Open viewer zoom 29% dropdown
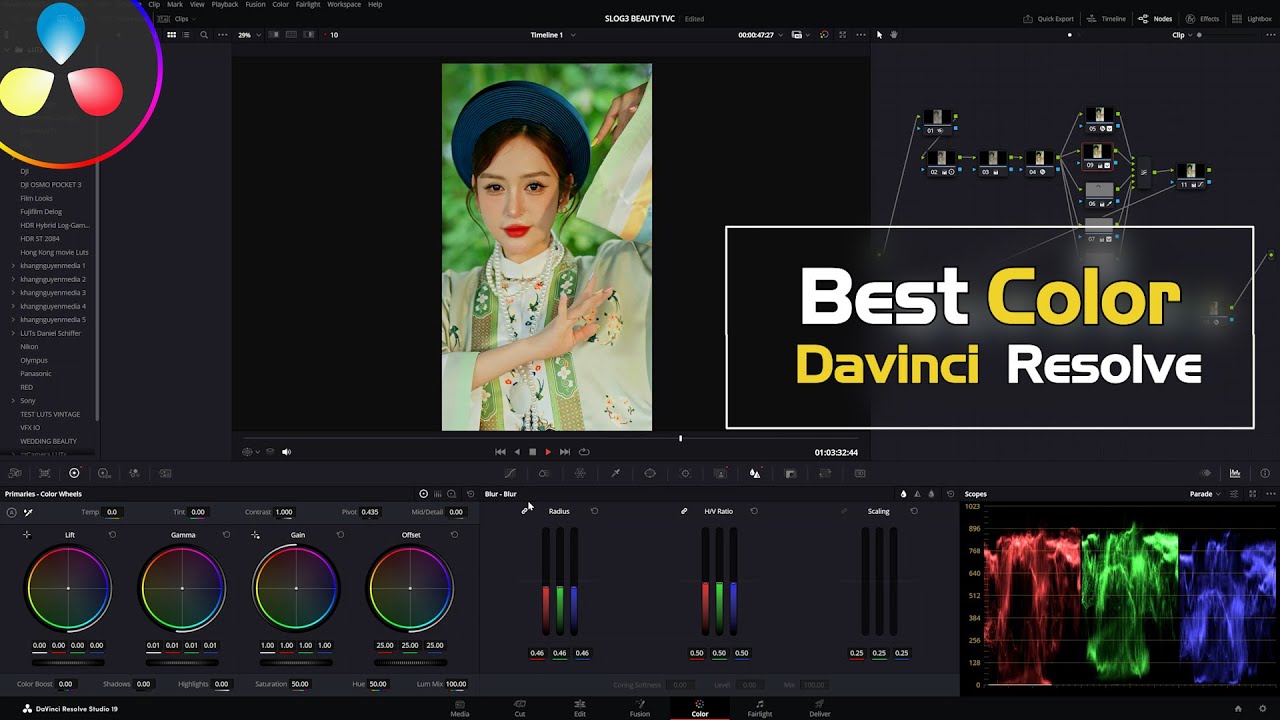Image resolution: width=1280 pixels, height=720 pixels. coord(249,35)
